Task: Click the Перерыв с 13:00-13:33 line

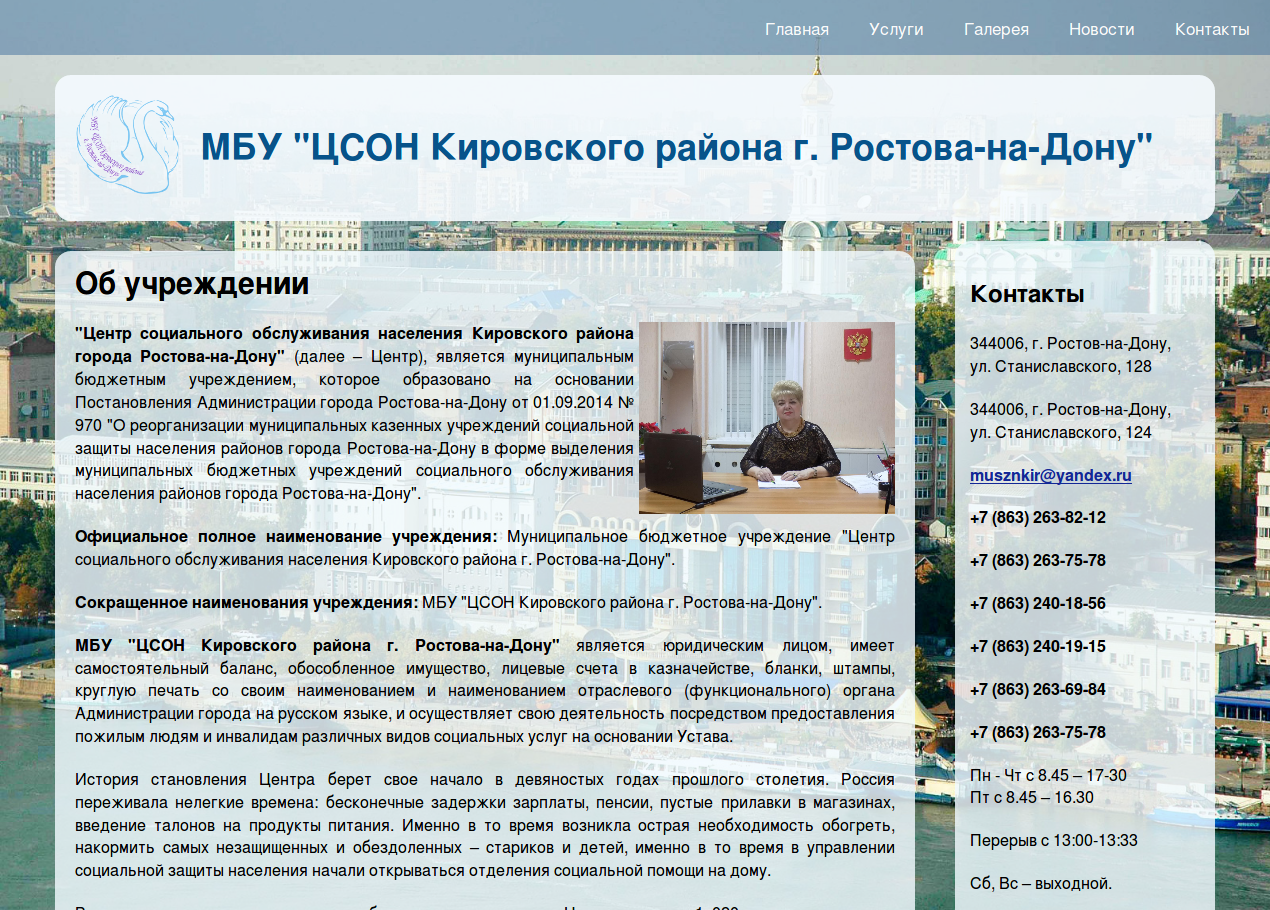Action: (1054, 841)
